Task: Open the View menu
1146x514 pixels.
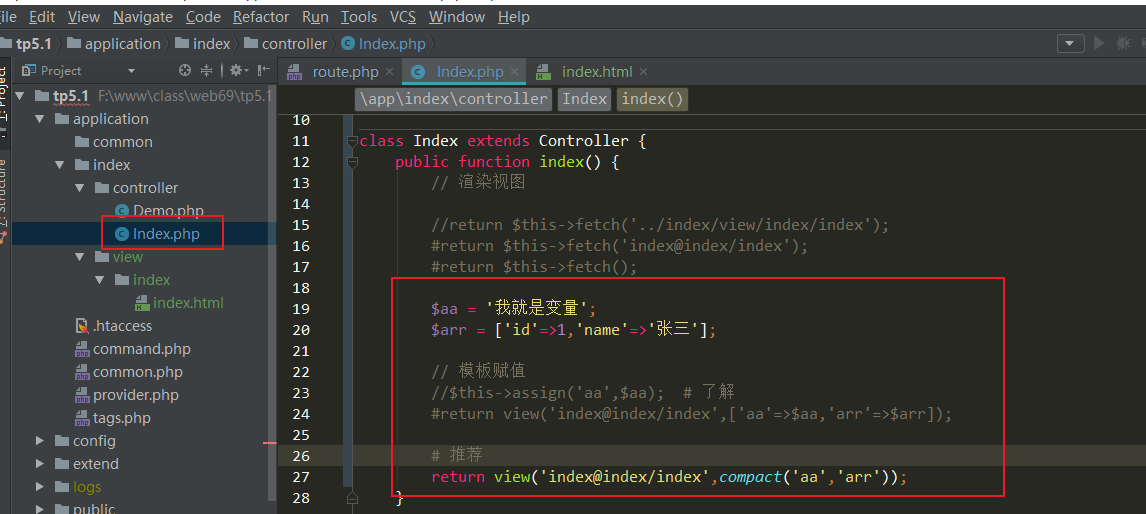Action: pyautogui.click(x=83, y=16)
